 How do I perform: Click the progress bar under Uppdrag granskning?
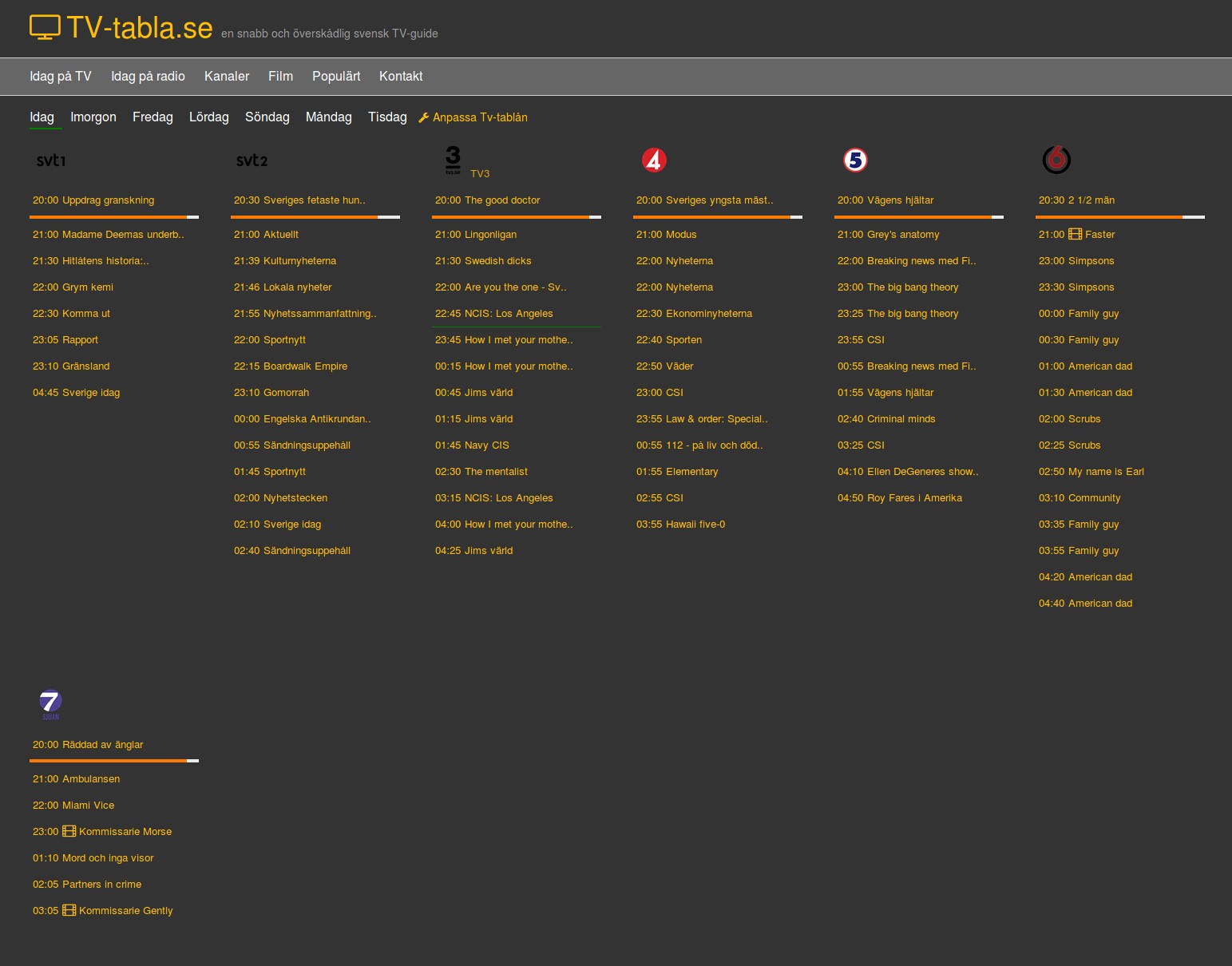point(114,217)
